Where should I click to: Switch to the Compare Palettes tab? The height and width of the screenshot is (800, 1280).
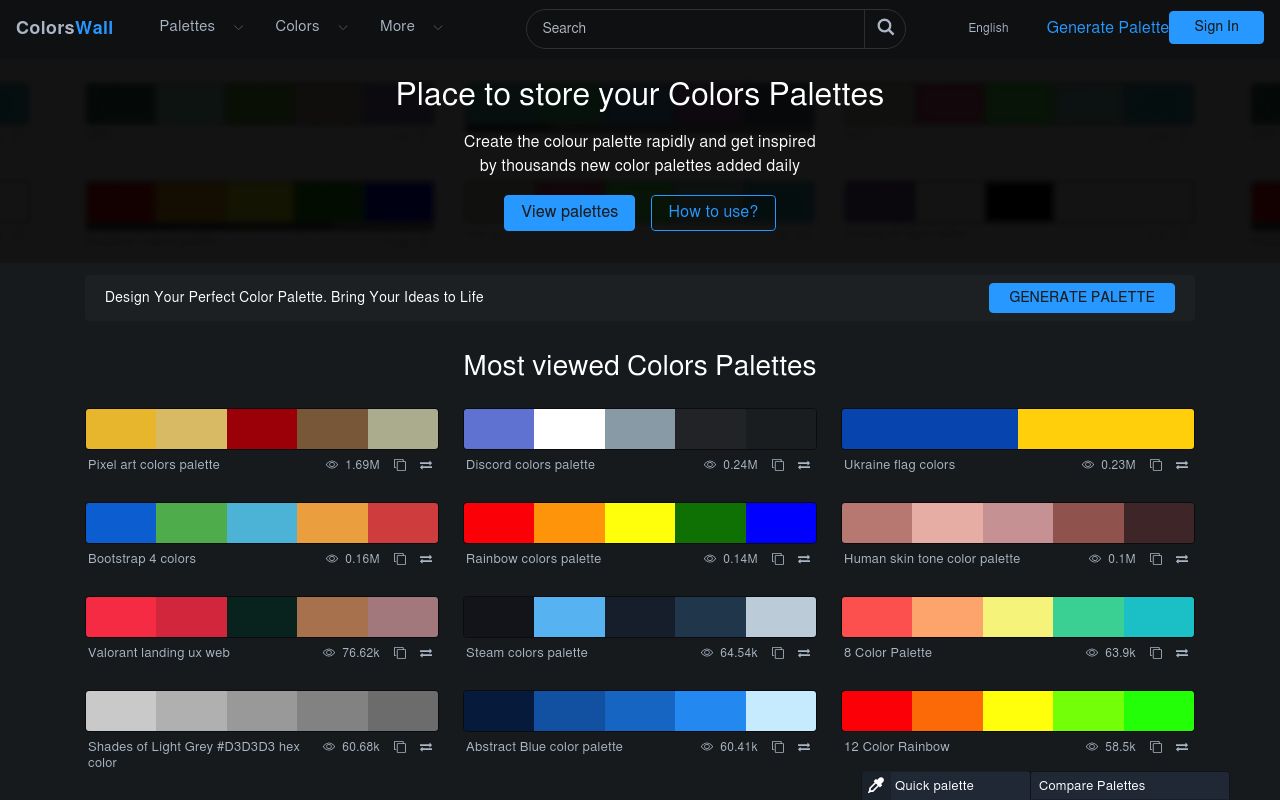[1092, 785]
